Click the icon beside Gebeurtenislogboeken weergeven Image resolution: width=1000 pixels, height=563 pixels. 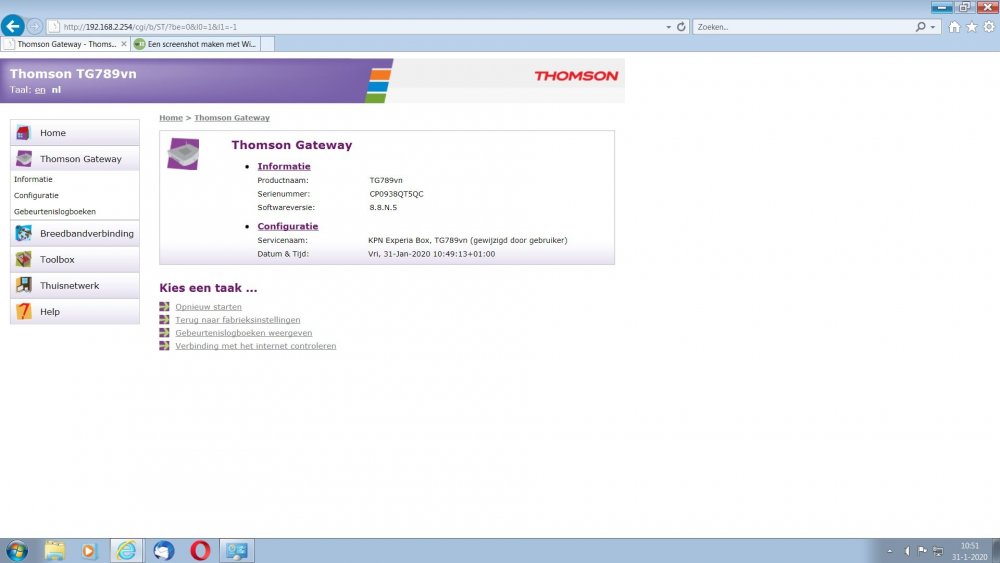(x=165, y=333)
